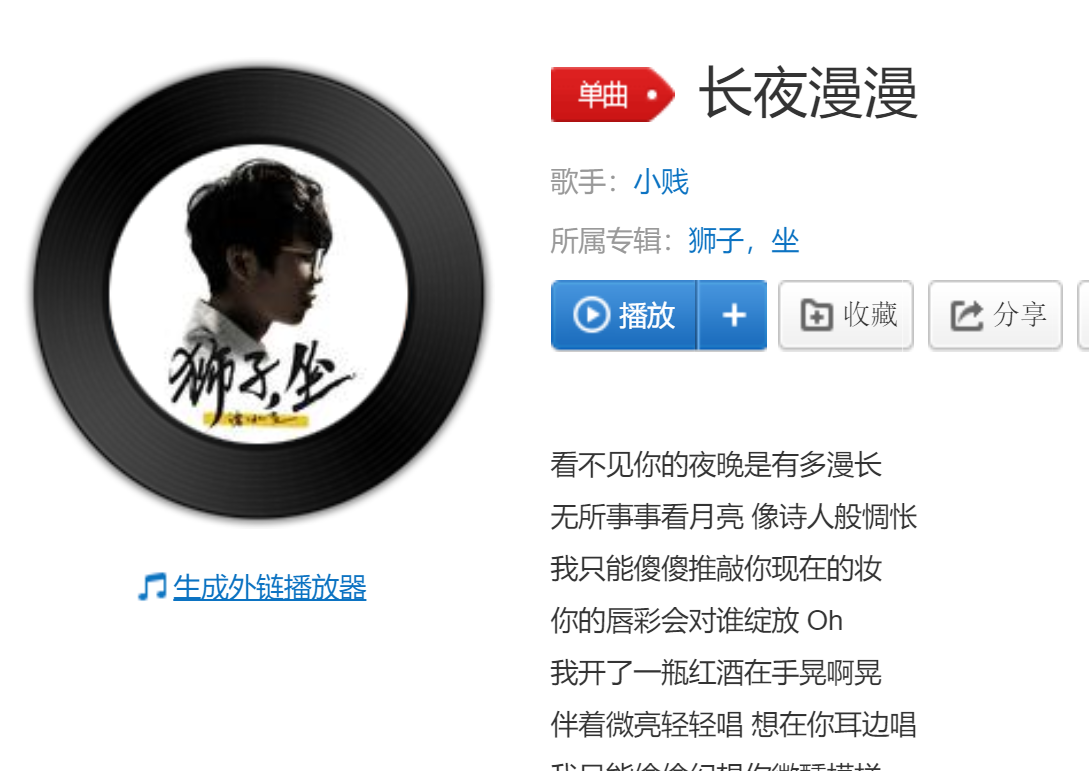Add song to playlist with plus button
1089x771 pixels.
(733, 315)
